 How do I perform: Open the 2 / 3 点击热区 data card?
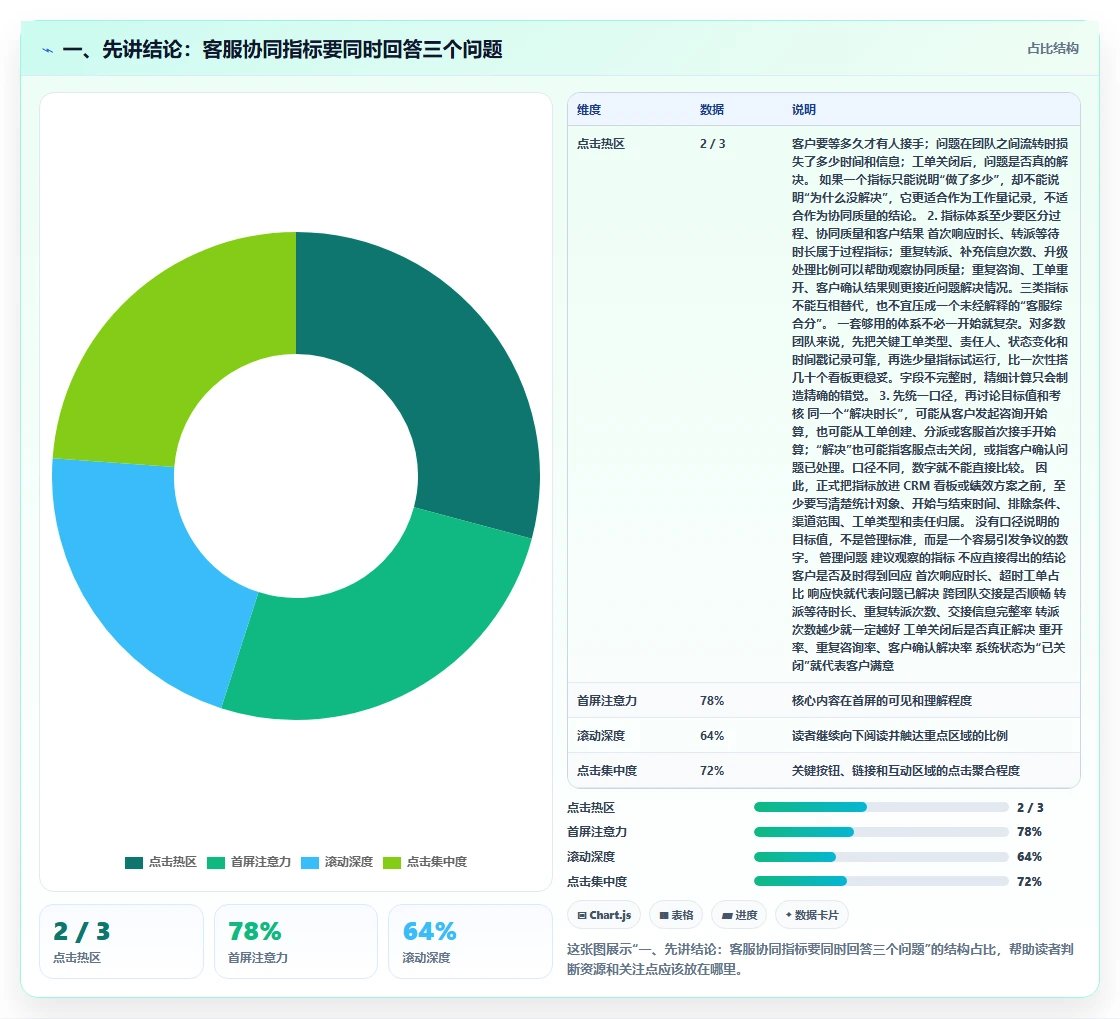121,942
